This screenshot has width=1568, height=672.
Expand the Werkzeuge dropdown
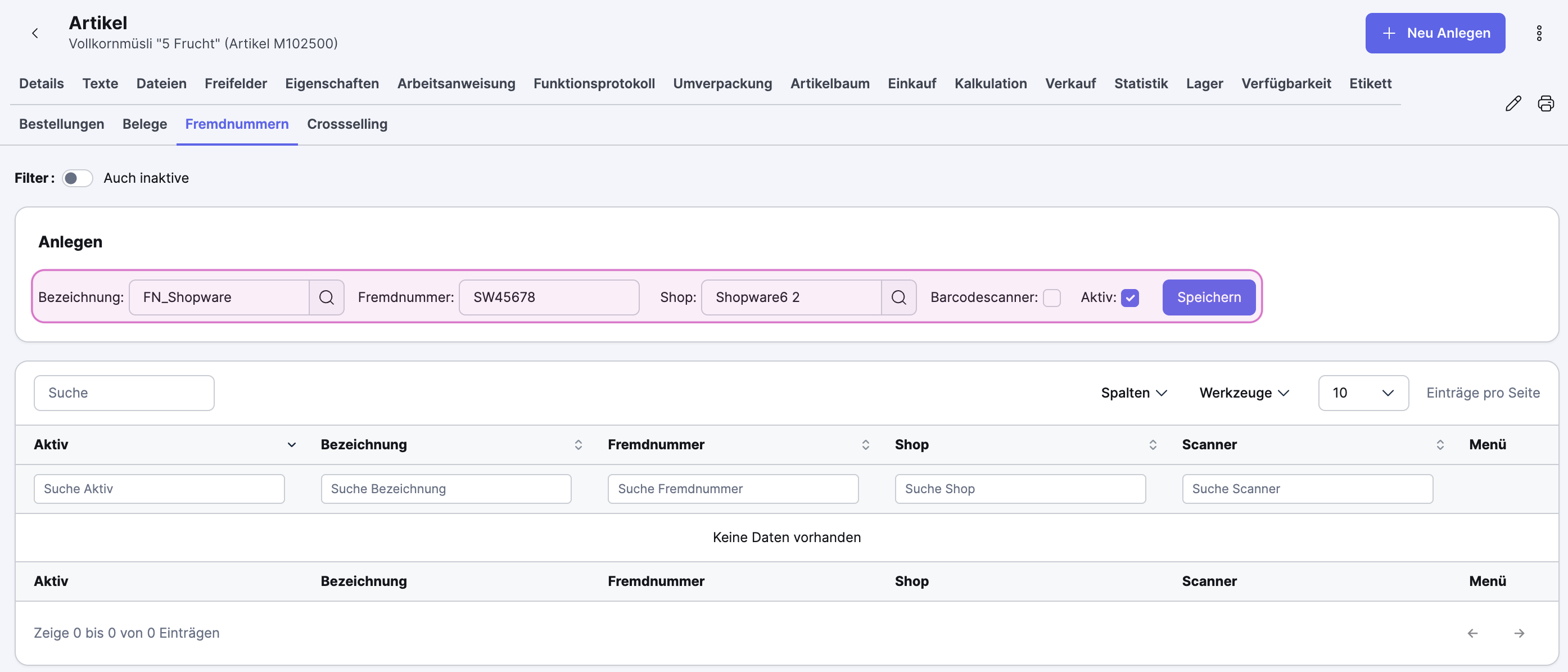click(x=1244, y=393)
